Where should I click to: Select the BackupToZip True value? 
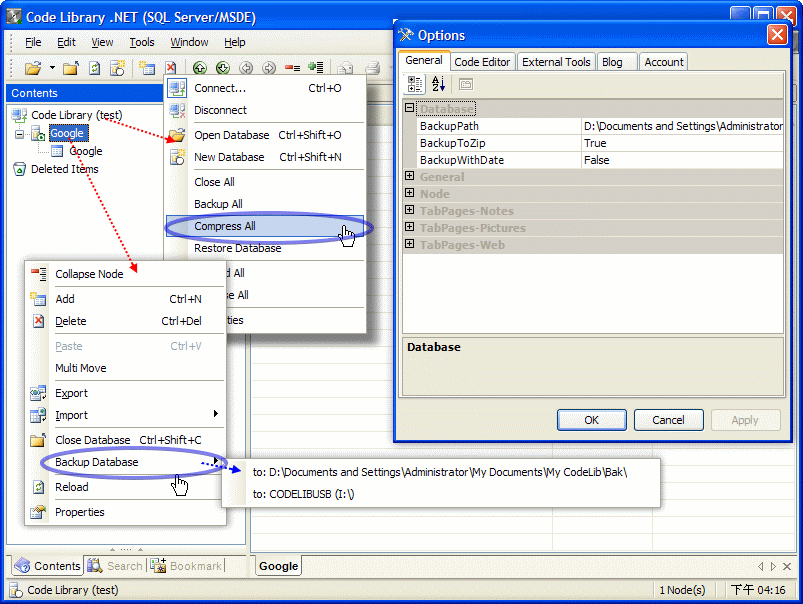coord(682,143)
